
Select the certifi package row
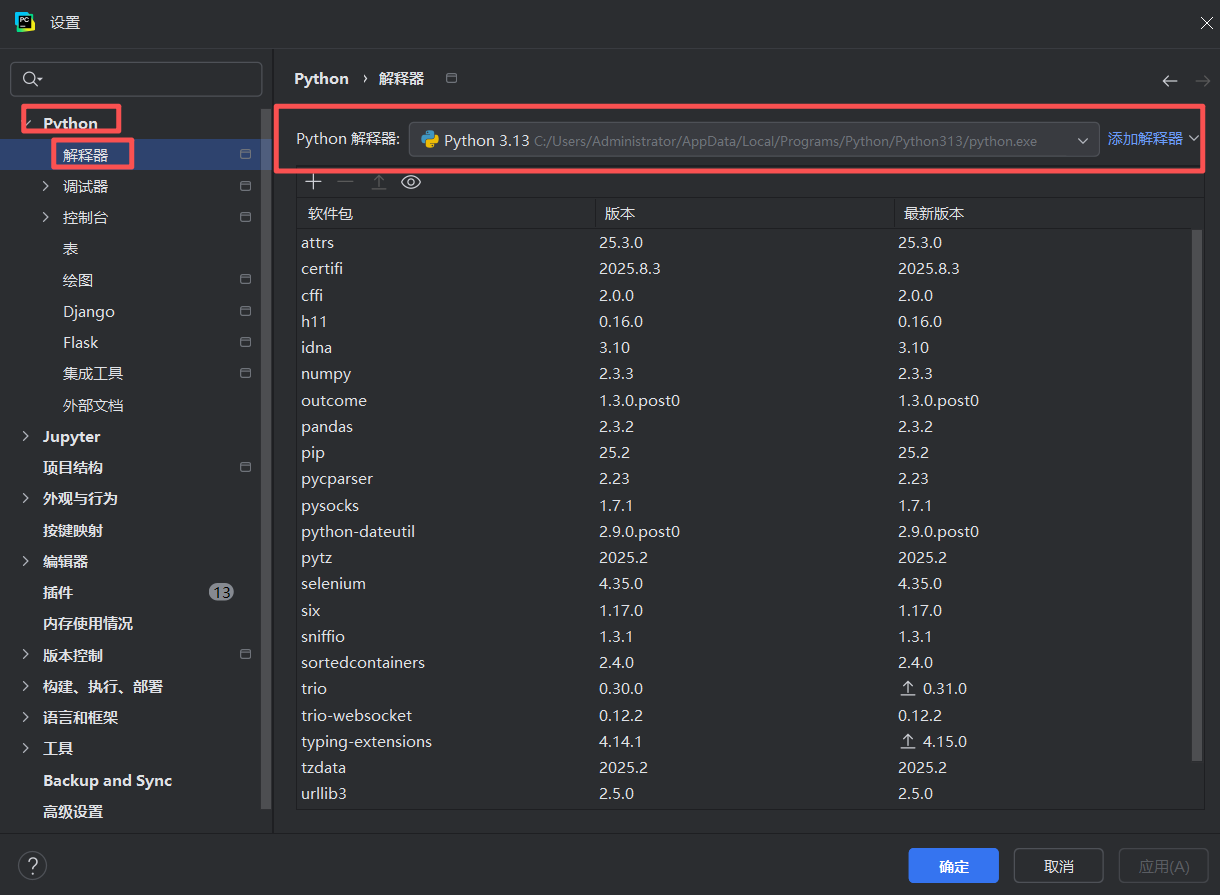(x=744, y=268)
